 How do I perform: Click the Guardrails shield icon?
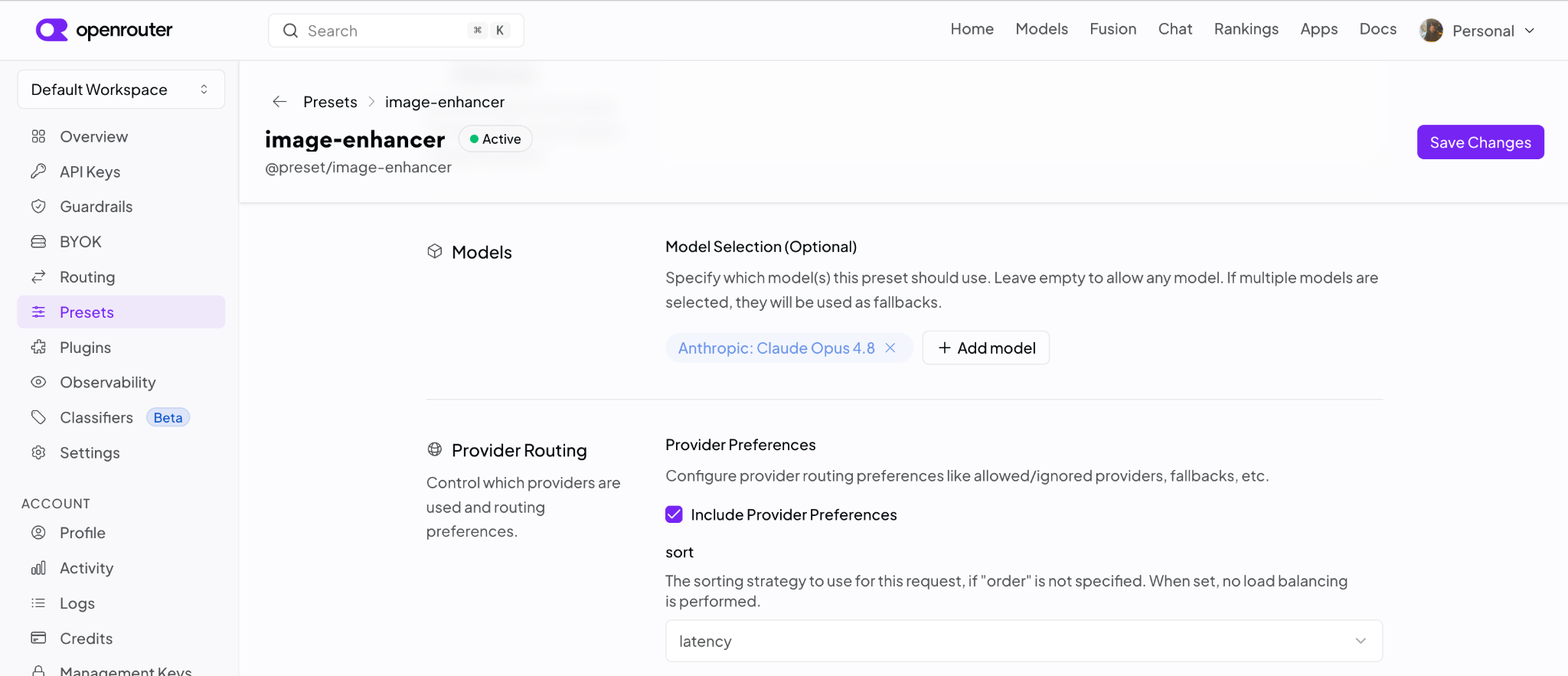point(38,207)
